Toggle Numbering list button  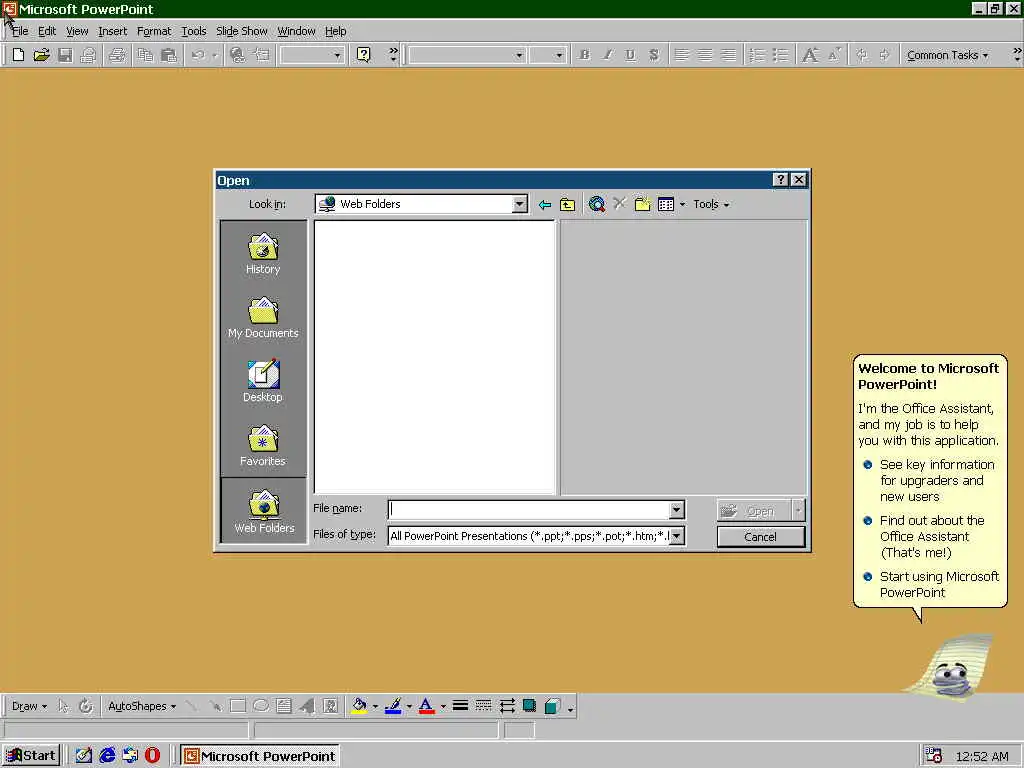click(757, 55)
